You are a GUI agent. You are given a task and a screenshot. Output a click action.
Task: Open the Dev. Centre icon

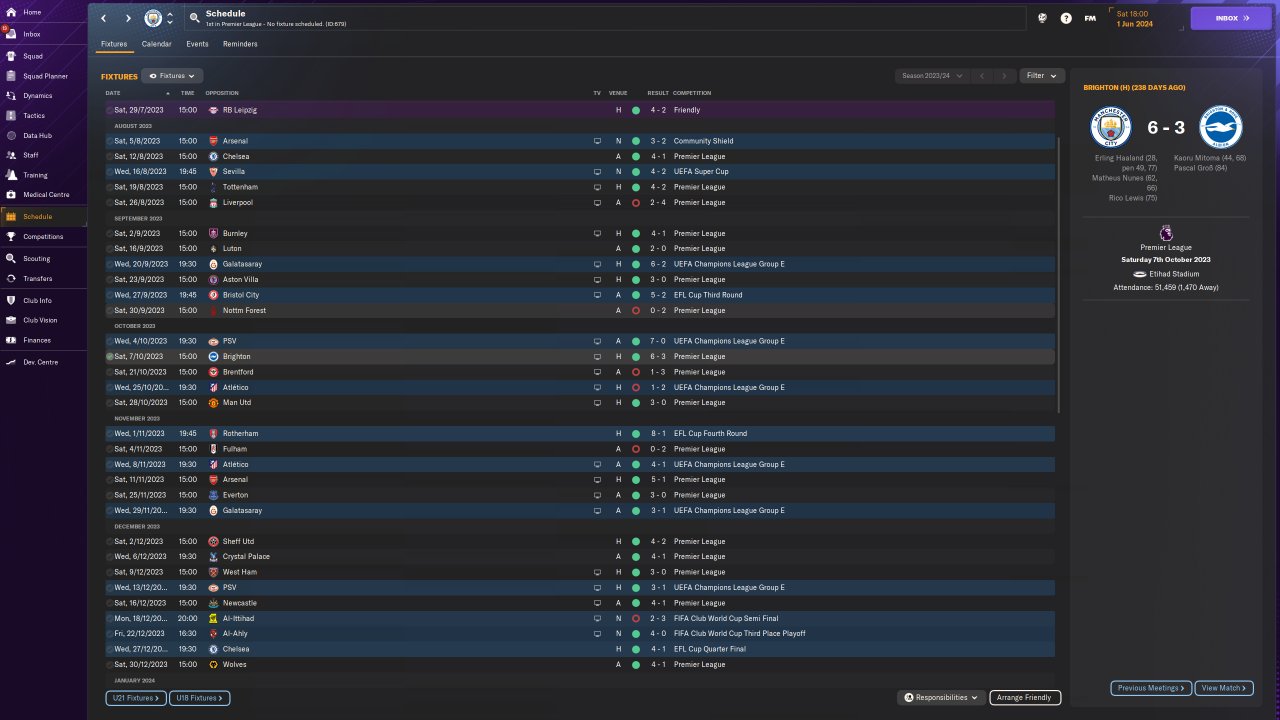pyautogui.click(x=11, y=362)
